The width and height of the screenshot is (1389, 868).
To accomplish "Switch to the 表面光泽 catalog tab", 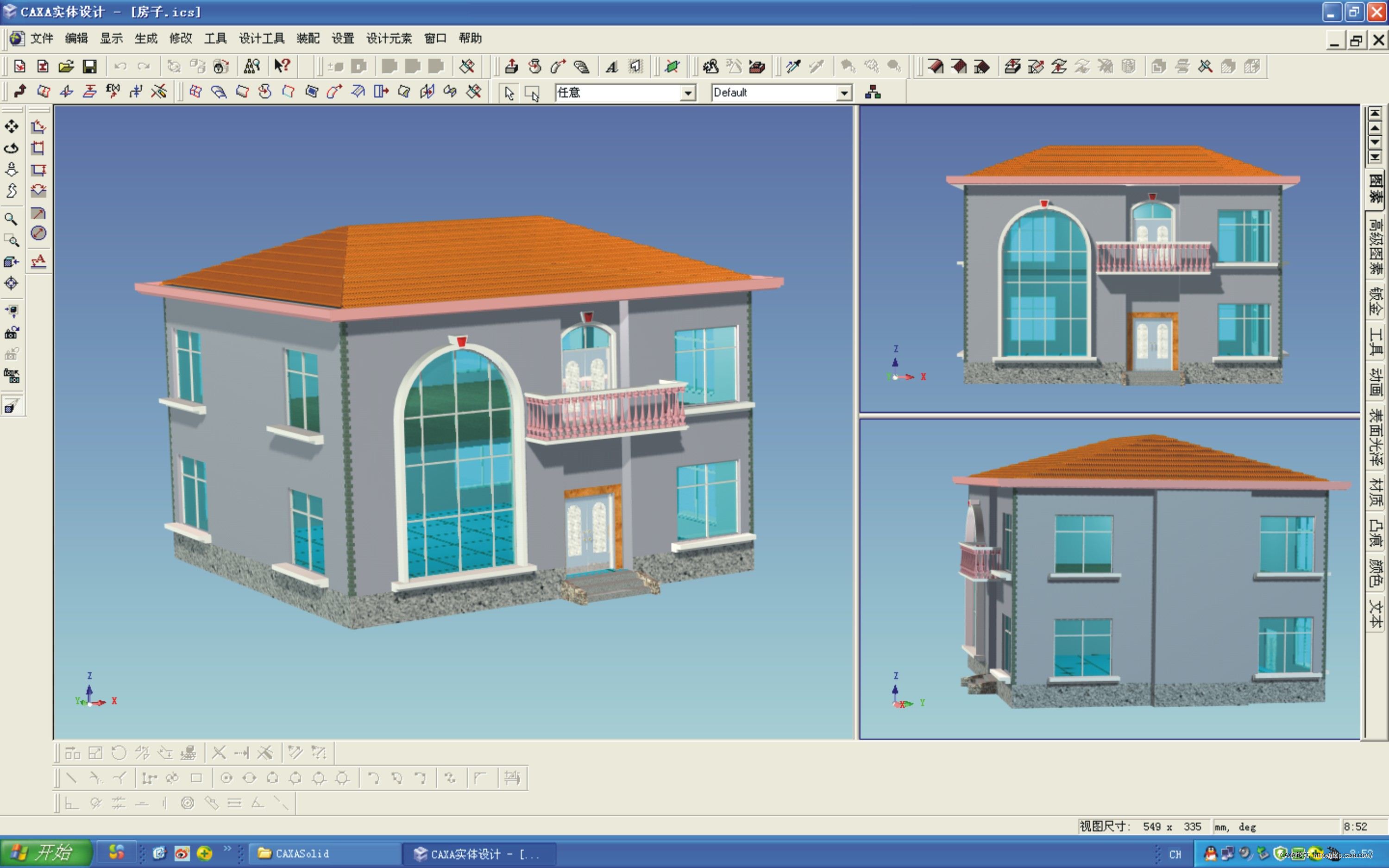I will [x=1376, y=437].
